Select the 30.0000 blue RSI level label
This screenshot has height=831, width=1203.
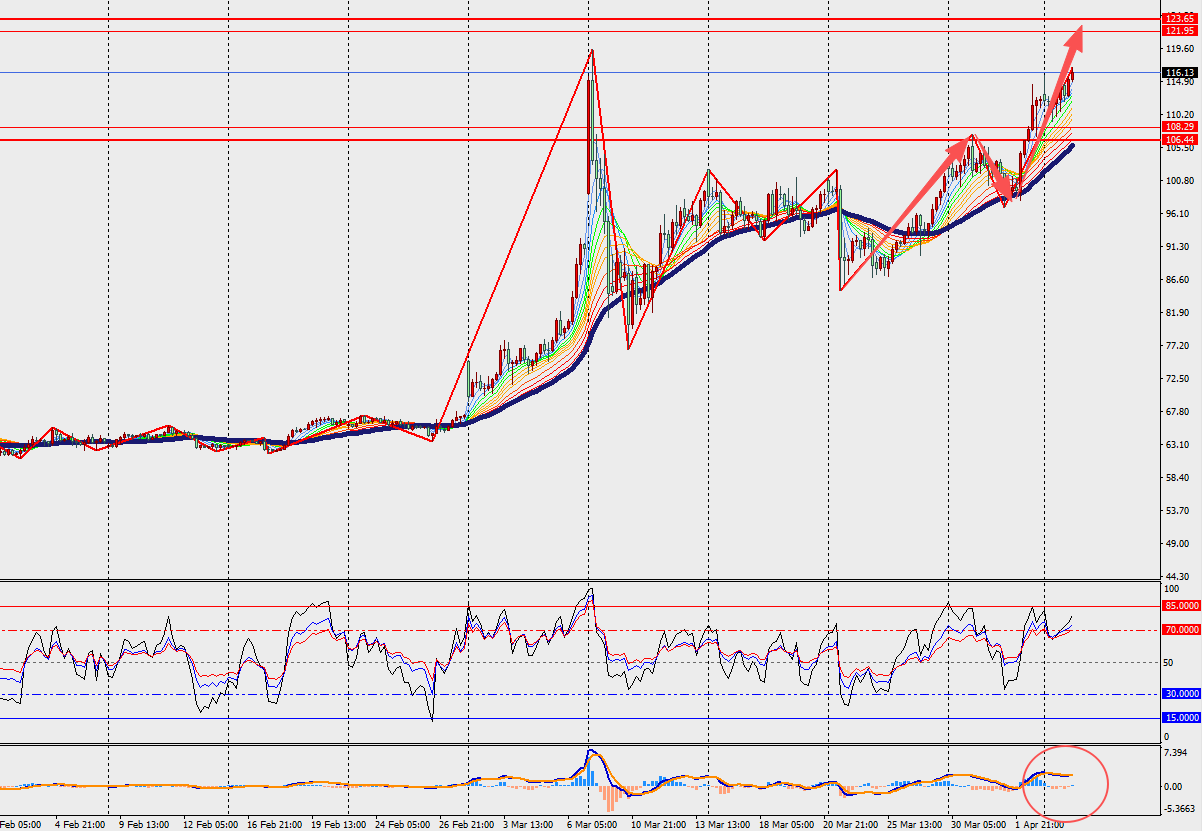pyautogui.click(x=1181, y=693)
